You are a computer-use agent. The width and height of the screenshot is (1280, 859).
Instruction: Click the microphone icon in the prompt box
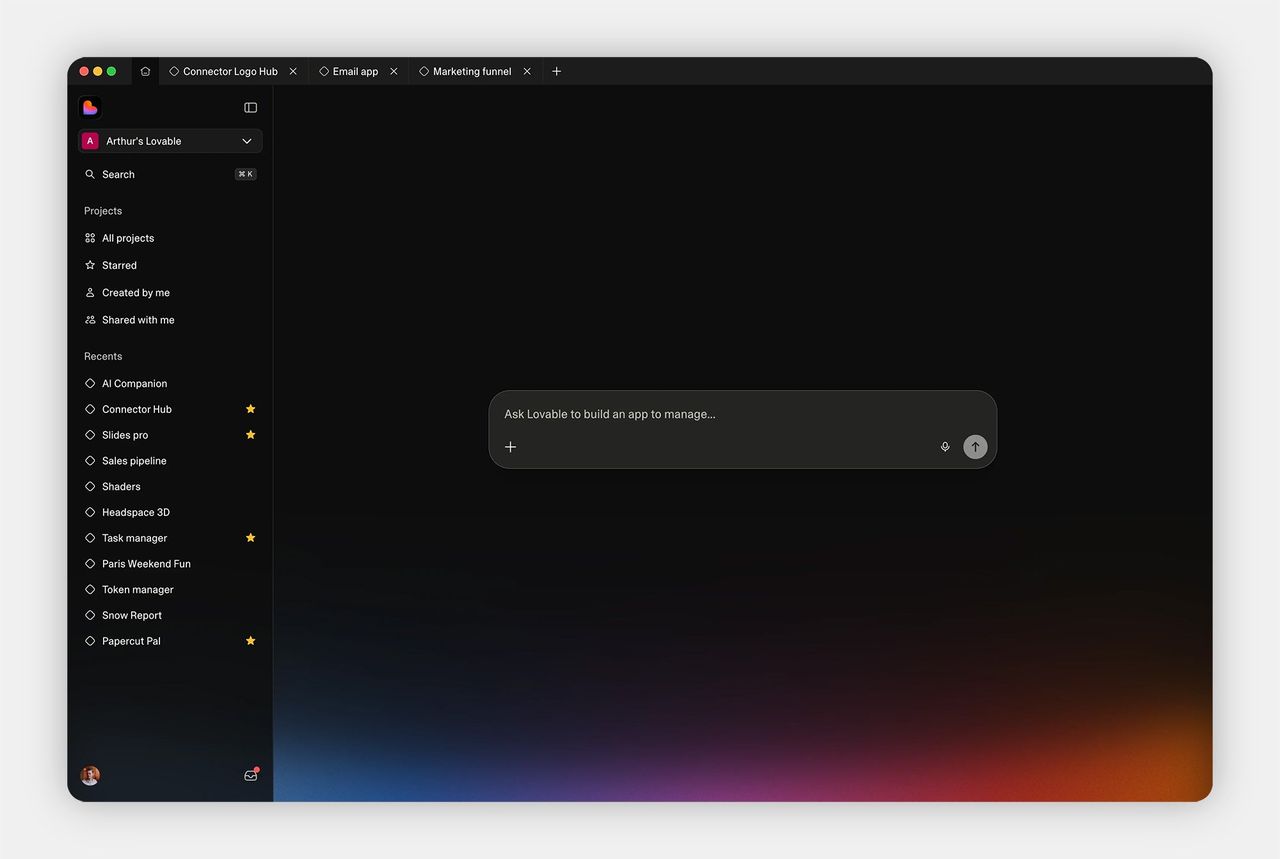pyautogui.click(x=944, y=447)
